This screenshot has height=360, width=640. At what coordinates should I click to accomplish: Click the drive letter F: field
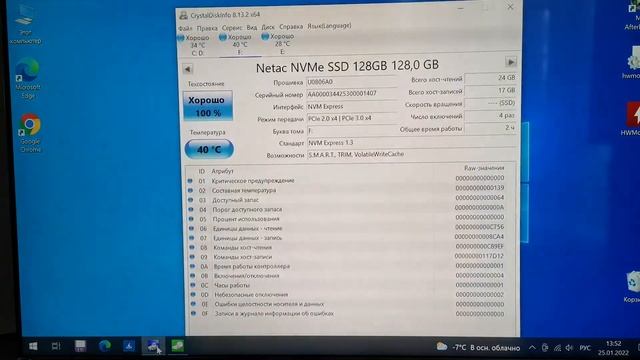(x=351, y=131)
